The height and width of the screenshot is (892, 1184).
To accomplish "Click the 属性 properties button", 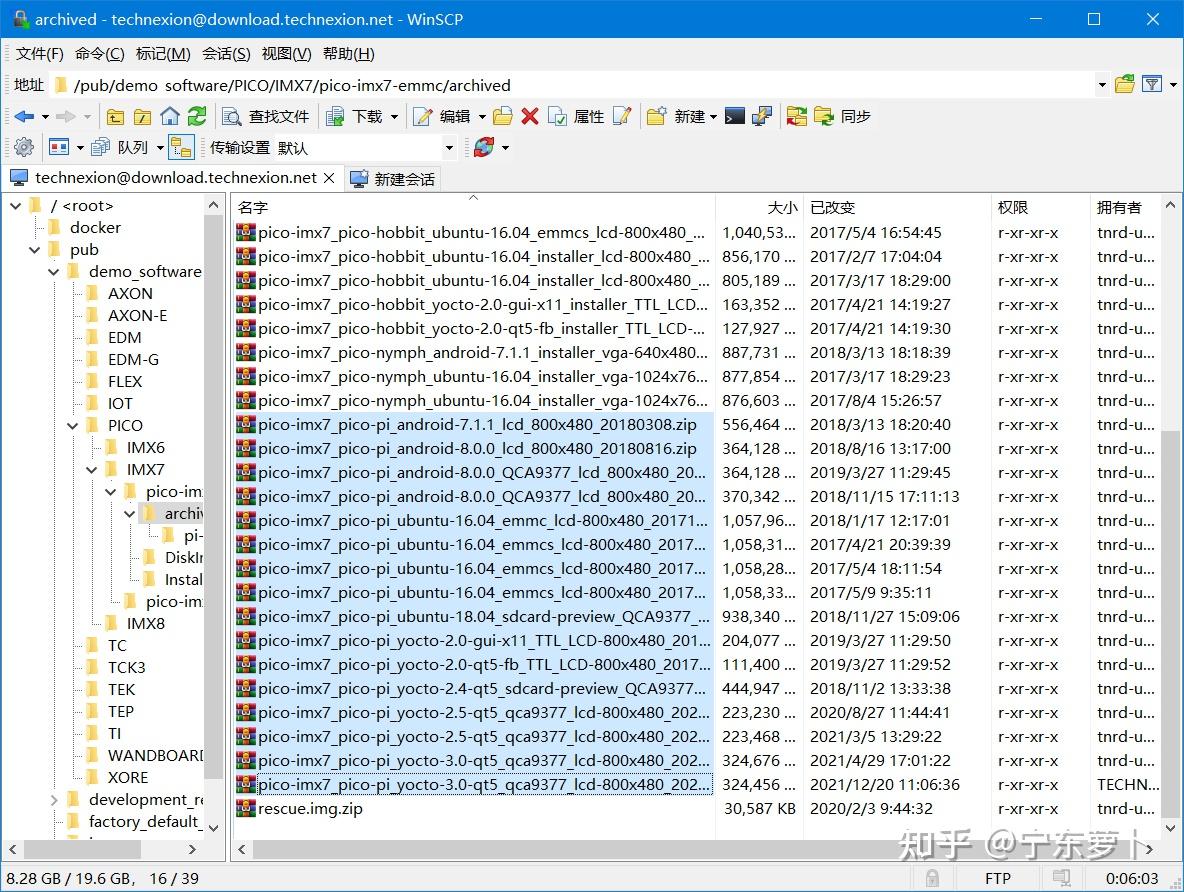I will coord(576,117).
